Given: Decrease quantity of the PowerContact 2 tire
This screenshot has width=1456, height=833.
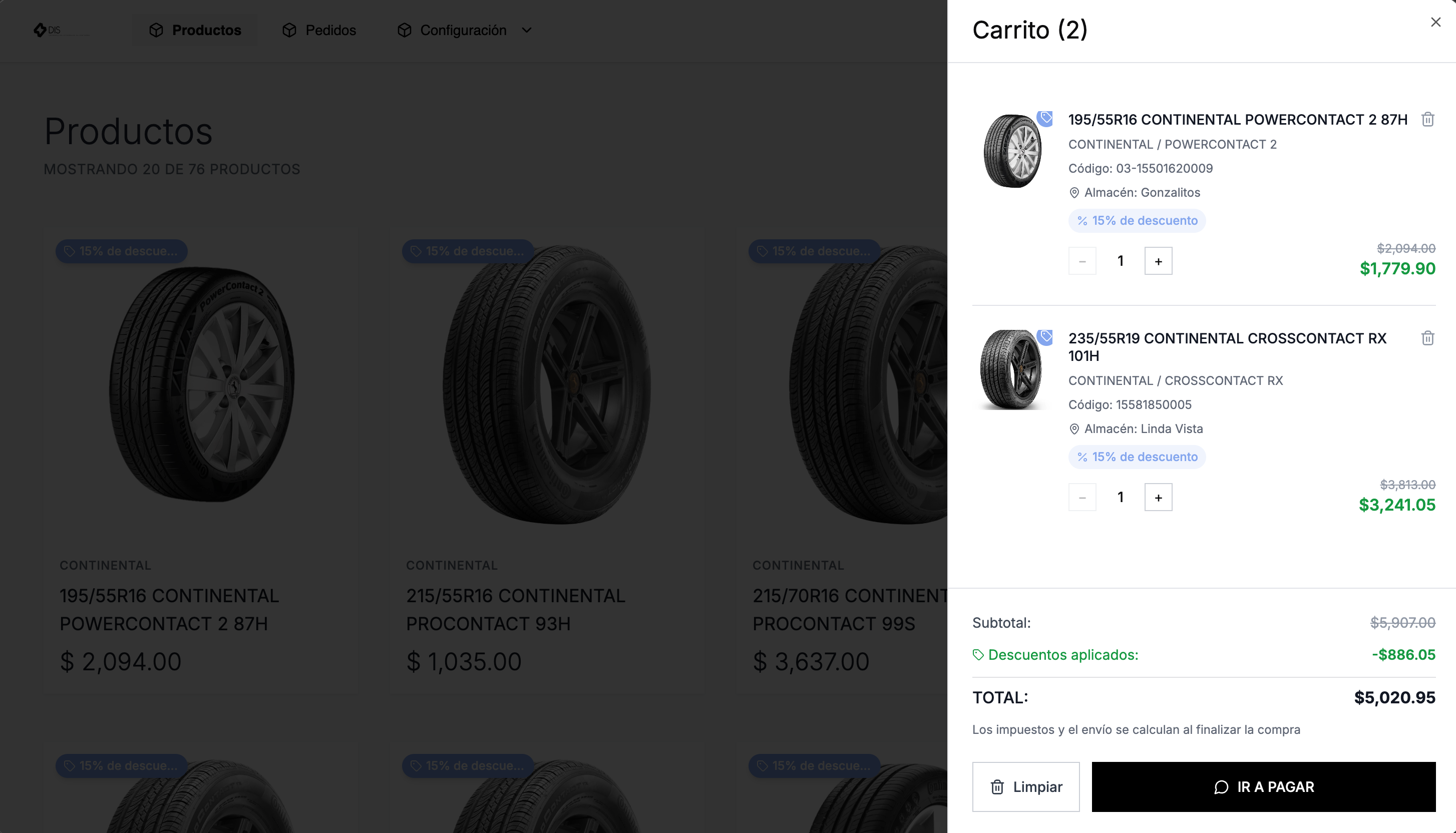Looking at the screenshot, I should pyautogui.click(x=1082, y=261).
